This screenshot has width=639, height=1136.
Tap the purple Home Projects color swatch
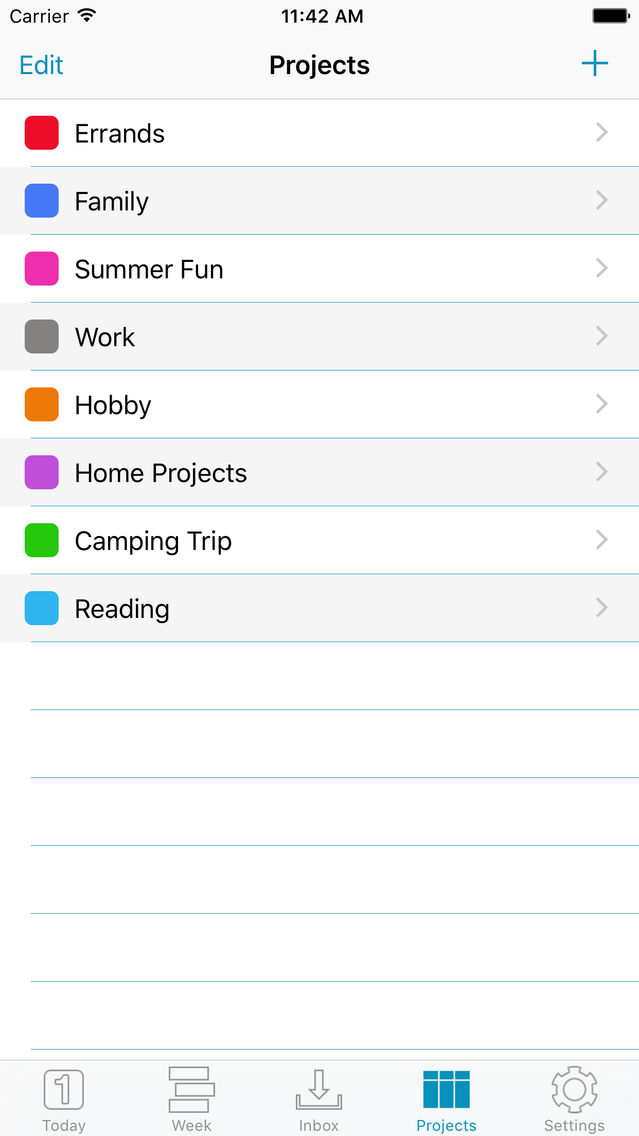(41, 472)
